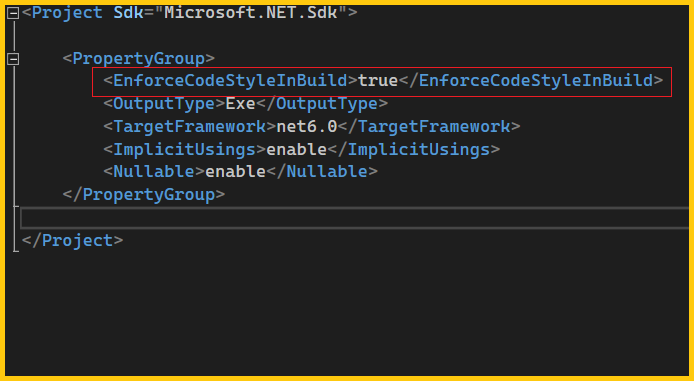Place cursor in the 'true' value

tap(378, 81)
